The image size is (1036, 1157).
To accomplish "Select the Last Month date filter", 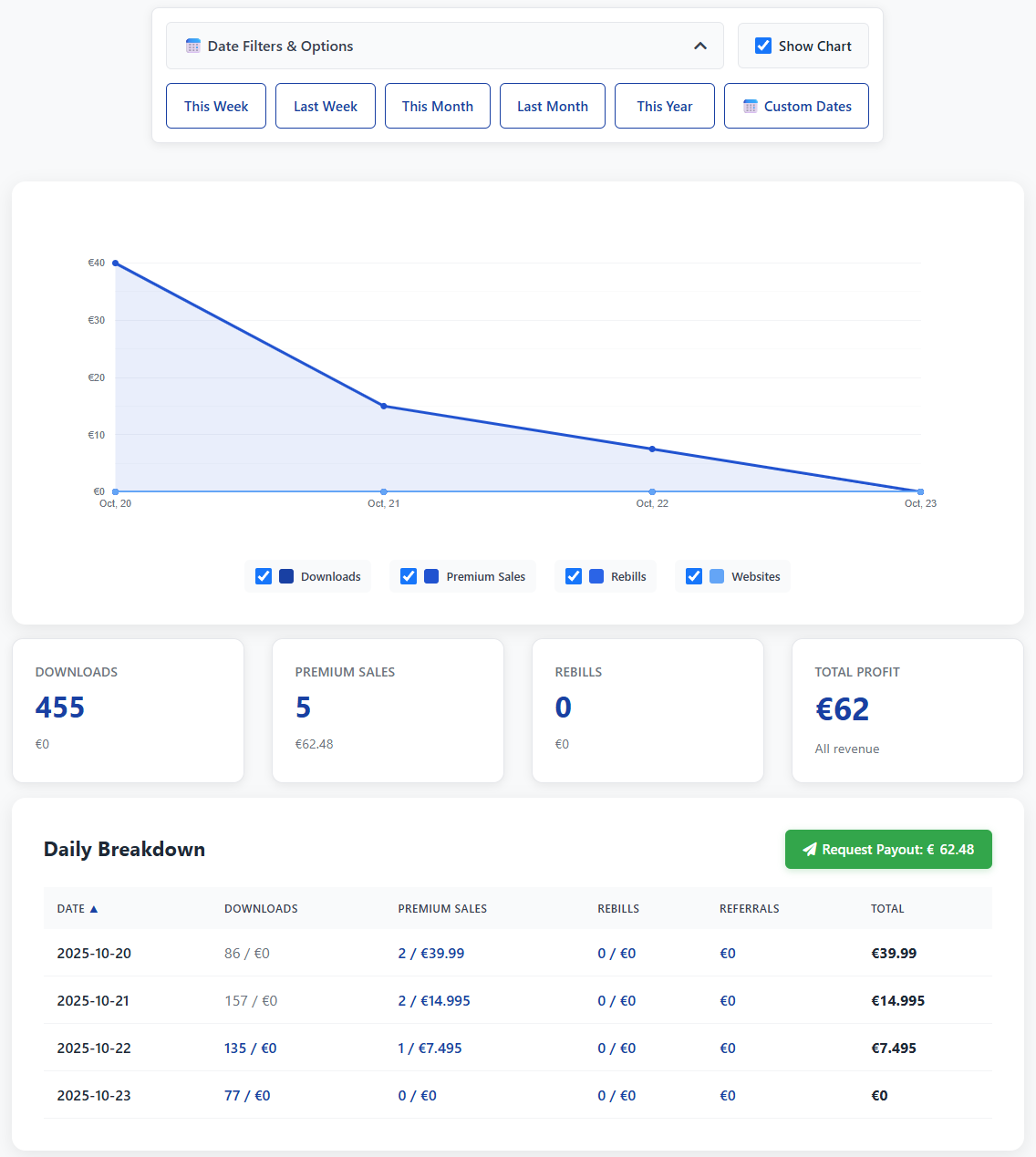I will [552, 106].
